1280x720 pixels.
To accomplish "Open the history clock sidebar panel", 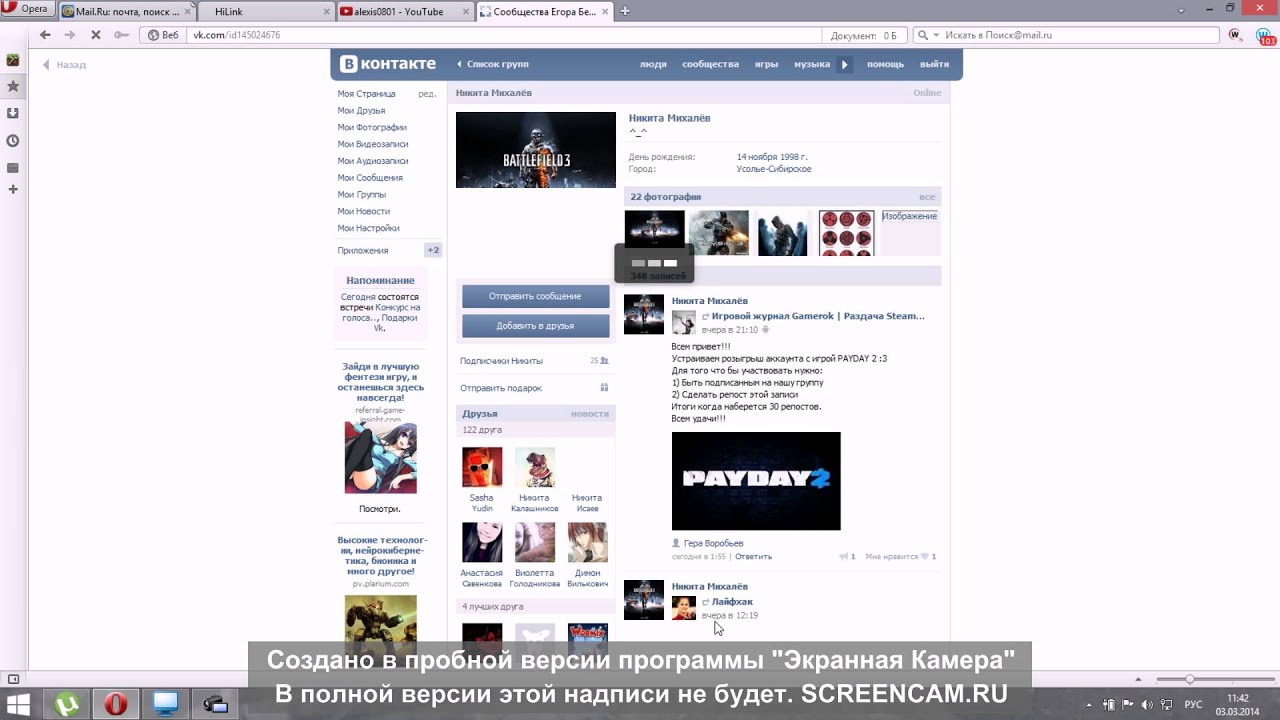I will click(x=12, y=141).
